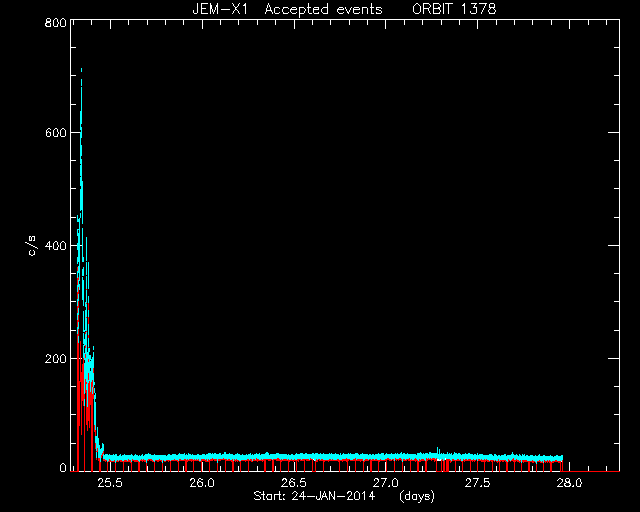Click the Start: 24-JAN-2014 date label

(x=314, y=496)
